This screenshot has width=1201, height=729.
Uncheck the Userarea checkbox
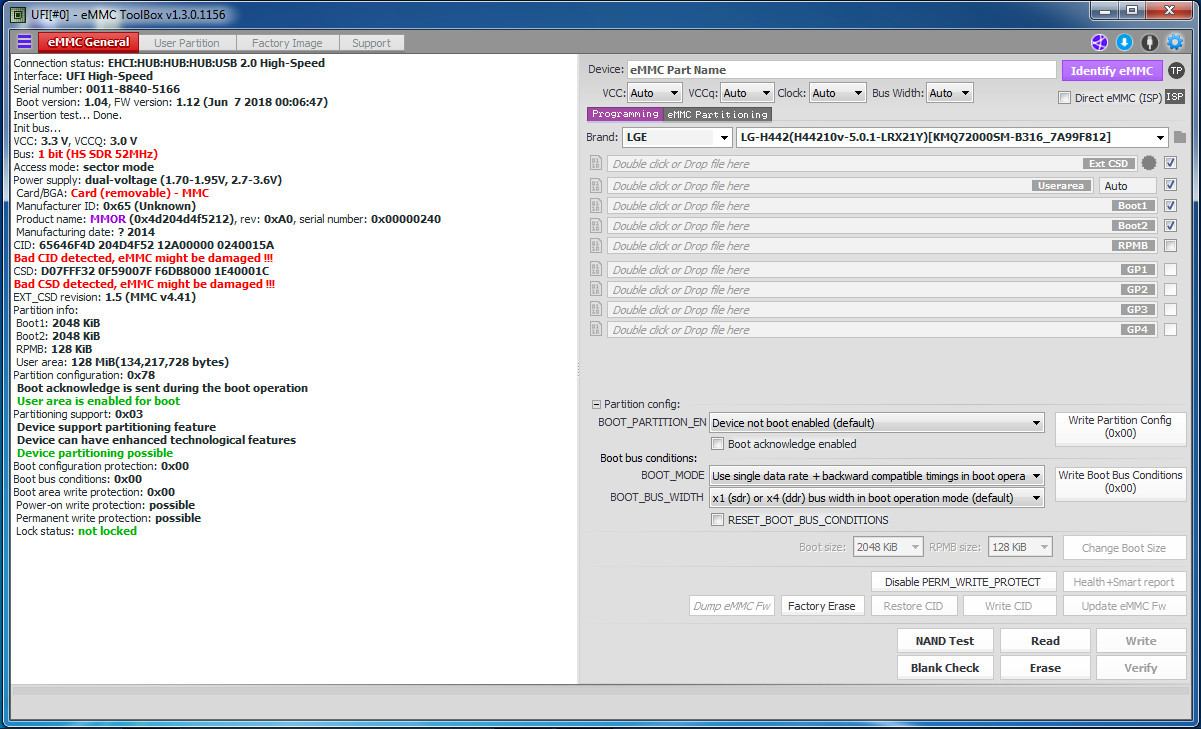click(x=1170, y=185)
